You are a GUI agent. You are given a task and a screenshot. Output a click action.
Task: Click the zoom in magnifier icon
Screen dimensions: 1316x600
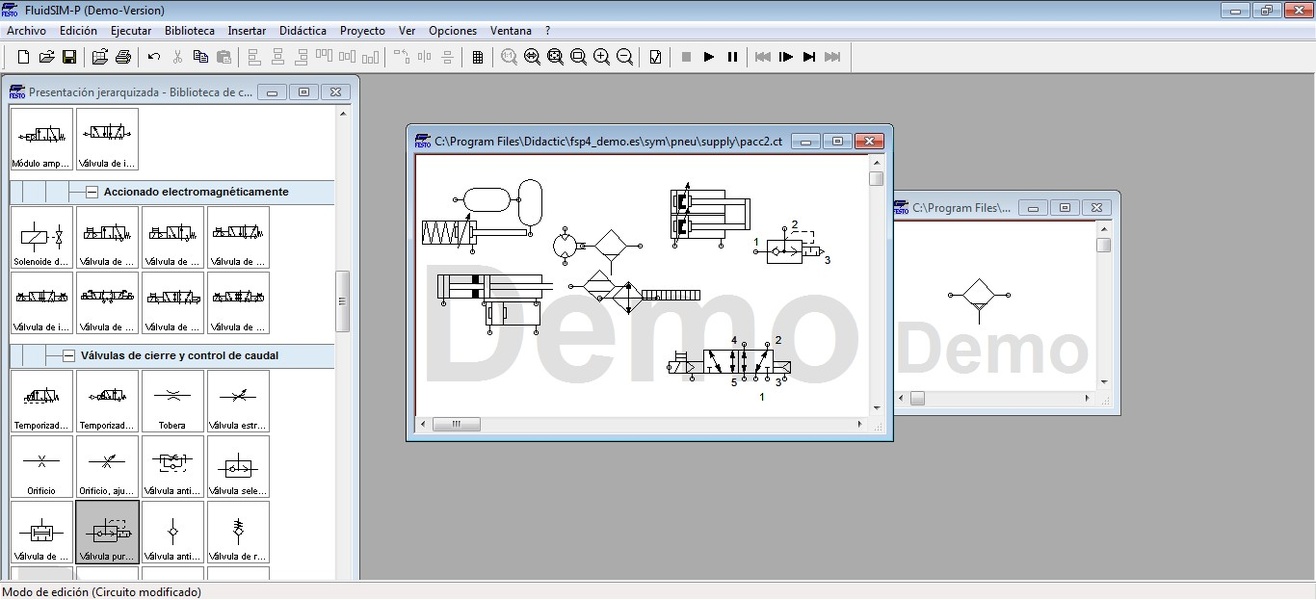pyautogui.click(x=602, y=57)
